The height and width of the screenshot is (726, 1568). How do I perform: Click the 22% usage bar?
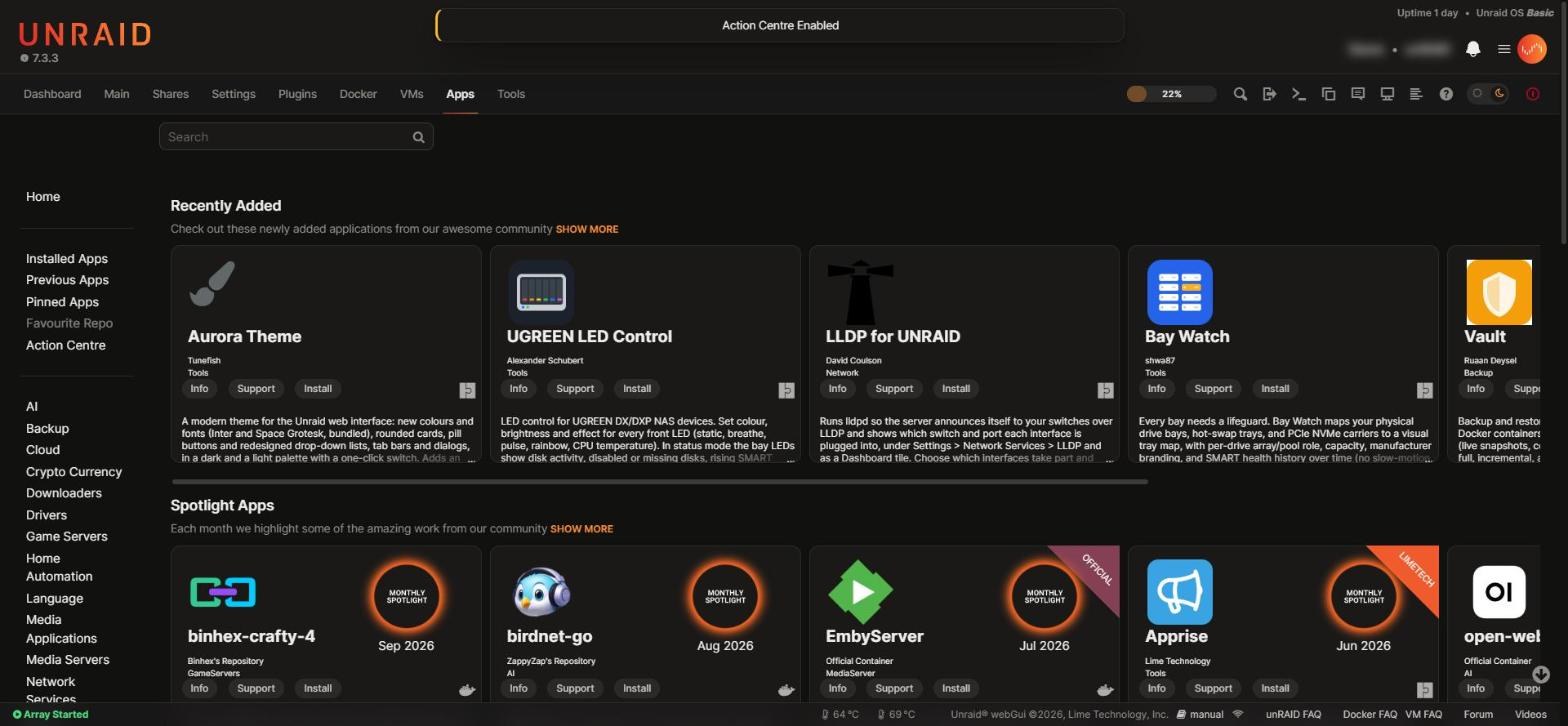1171,94
